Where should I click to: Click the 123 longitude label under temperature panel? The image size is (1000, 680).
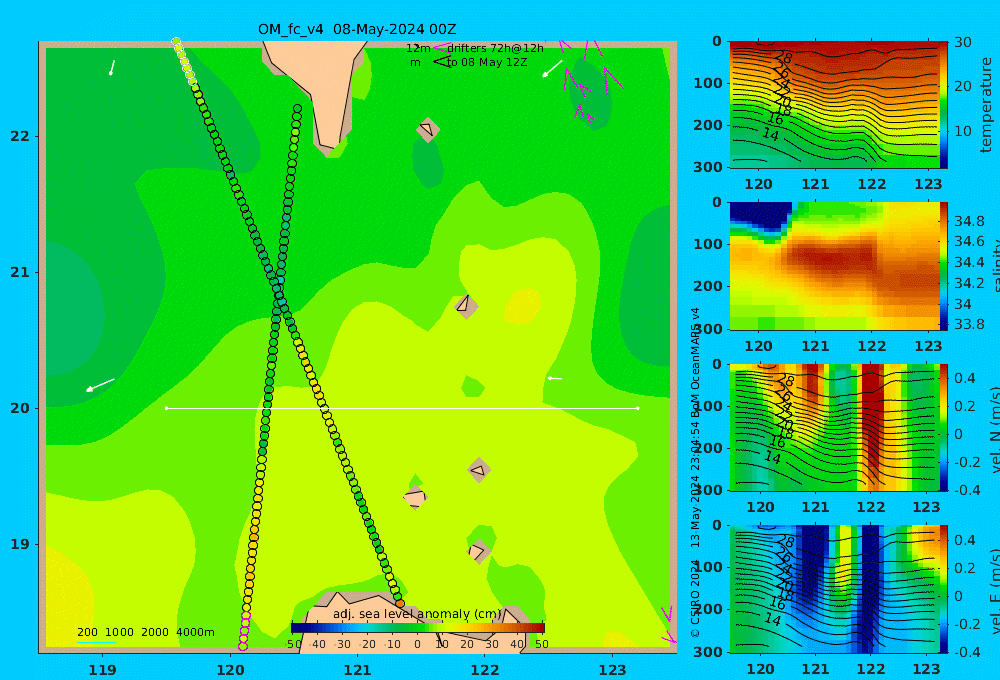tap(928, 184)
